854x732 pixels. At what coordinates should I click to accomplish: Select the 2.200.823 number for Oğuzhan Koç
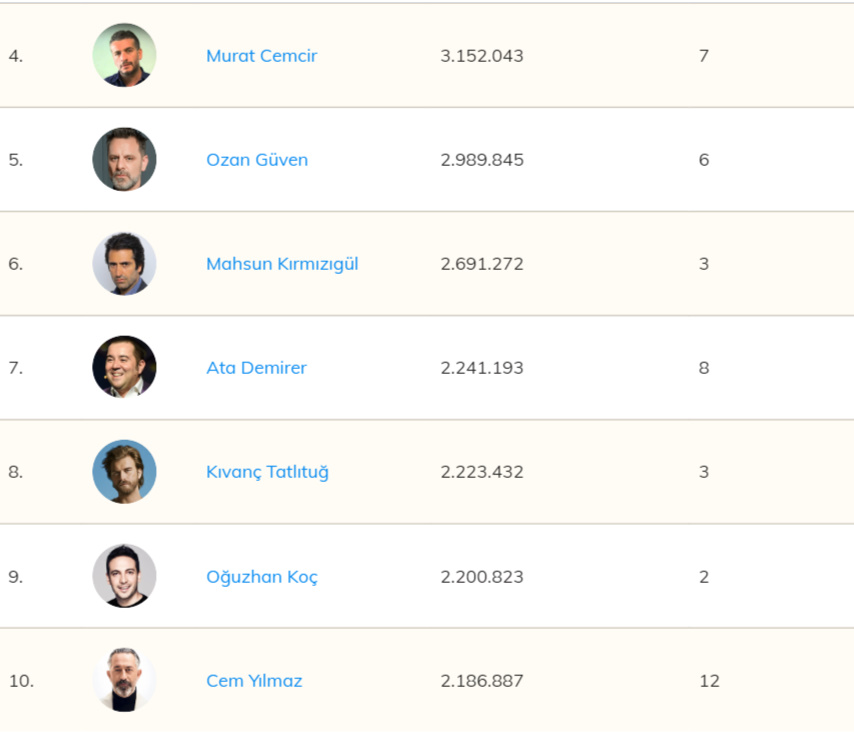click(482, 577)
